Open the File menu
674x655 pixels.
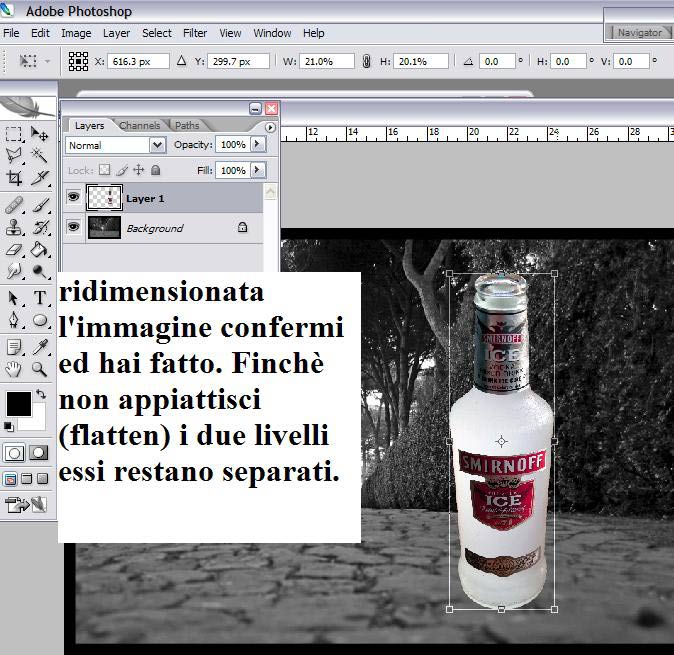tap(11, 33)
